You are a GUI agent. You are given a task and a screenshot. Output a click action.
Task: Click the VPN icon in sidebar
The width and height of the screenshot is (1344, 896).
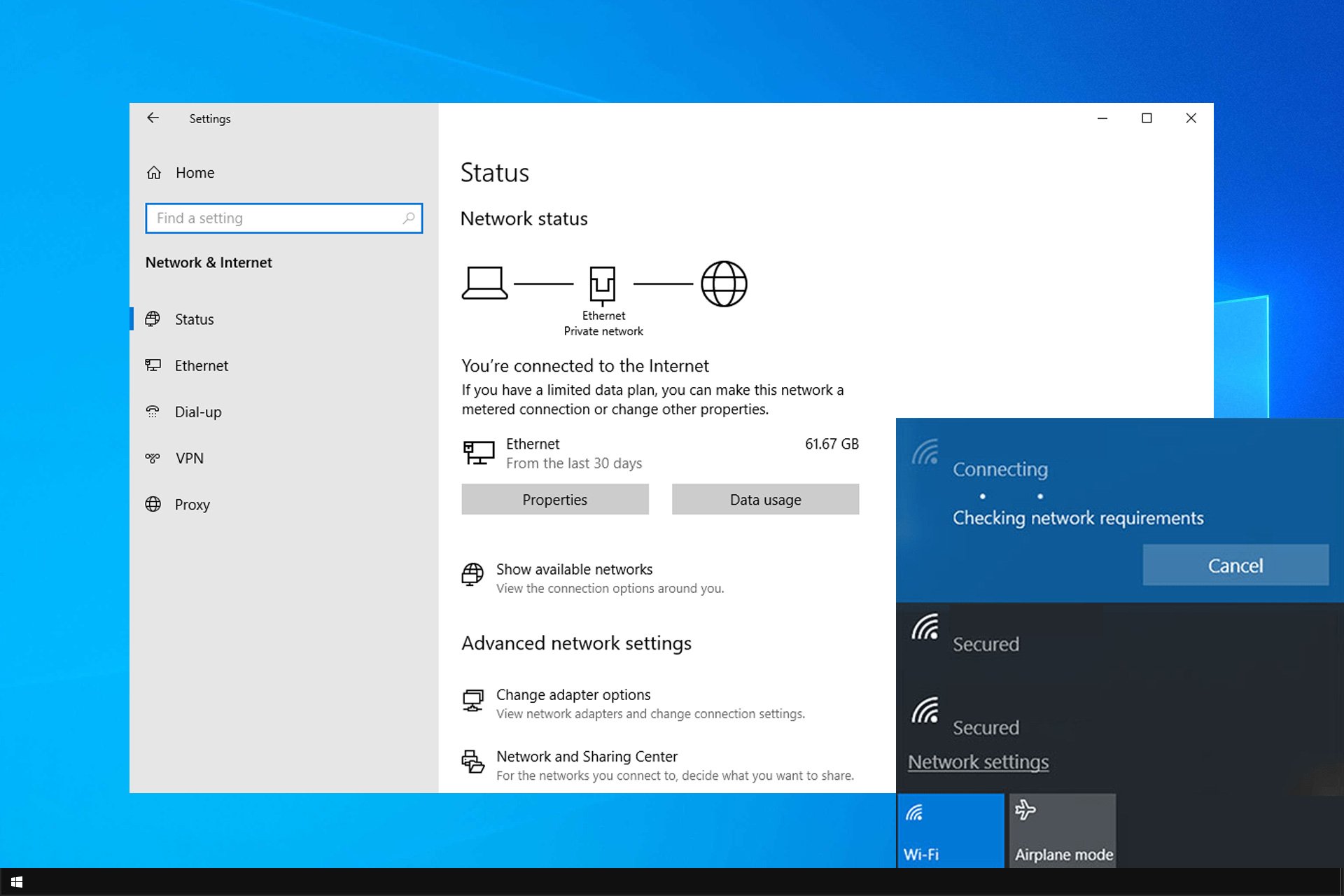[x=153, y=458]
